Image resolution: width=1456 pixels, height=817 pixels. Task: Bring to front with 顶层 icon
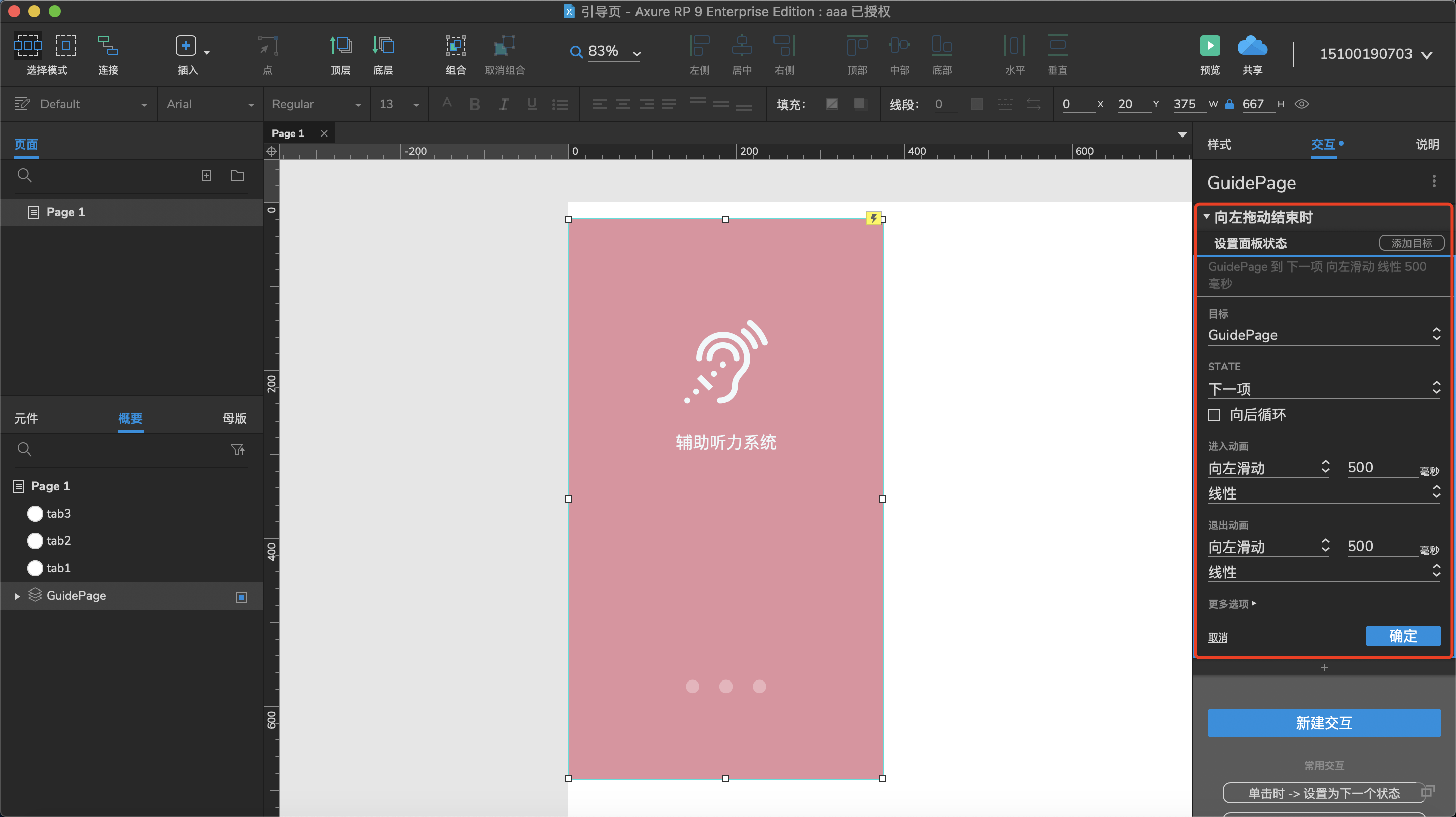point(340,46)
